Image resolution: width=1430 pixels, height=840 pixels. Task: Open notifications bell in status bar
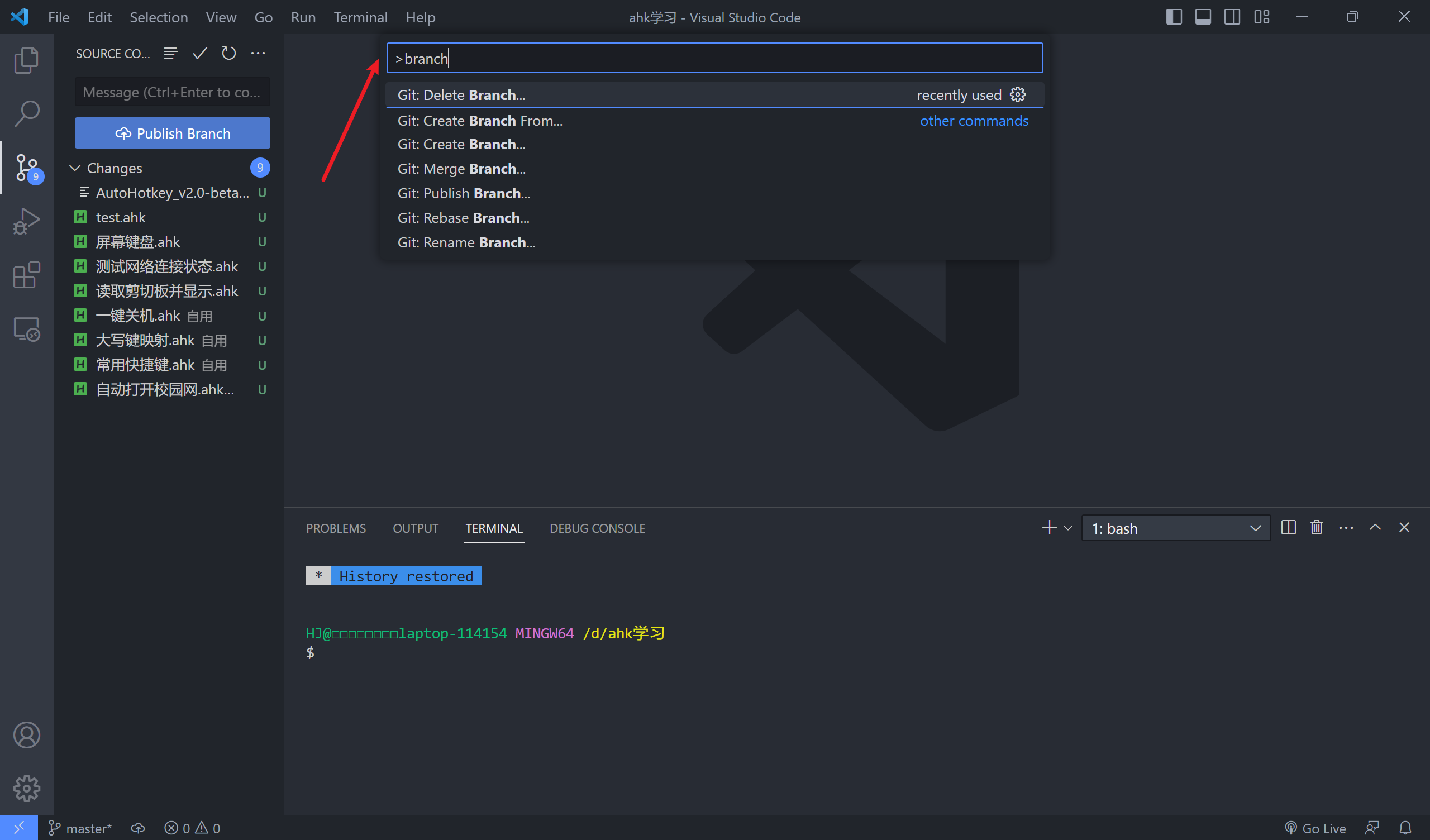coord(1405,829)
